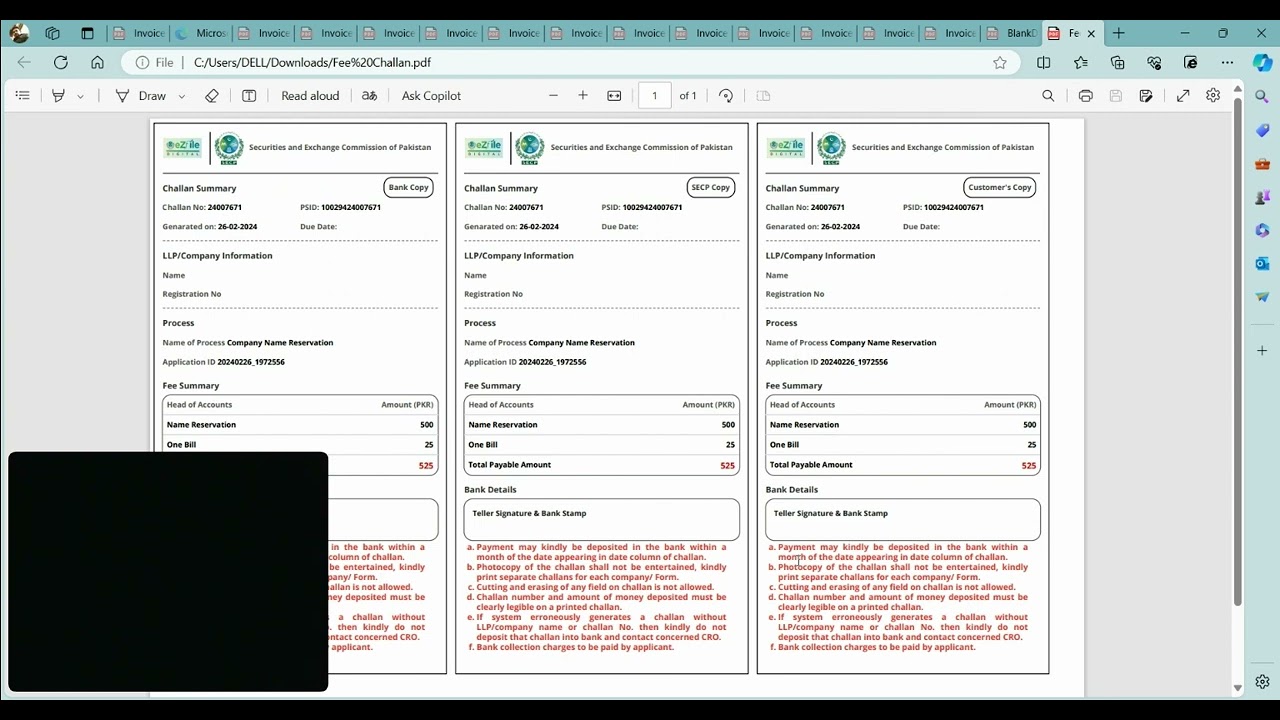
Task: Enter full screen PDF mode
Action: point(1183,96)
